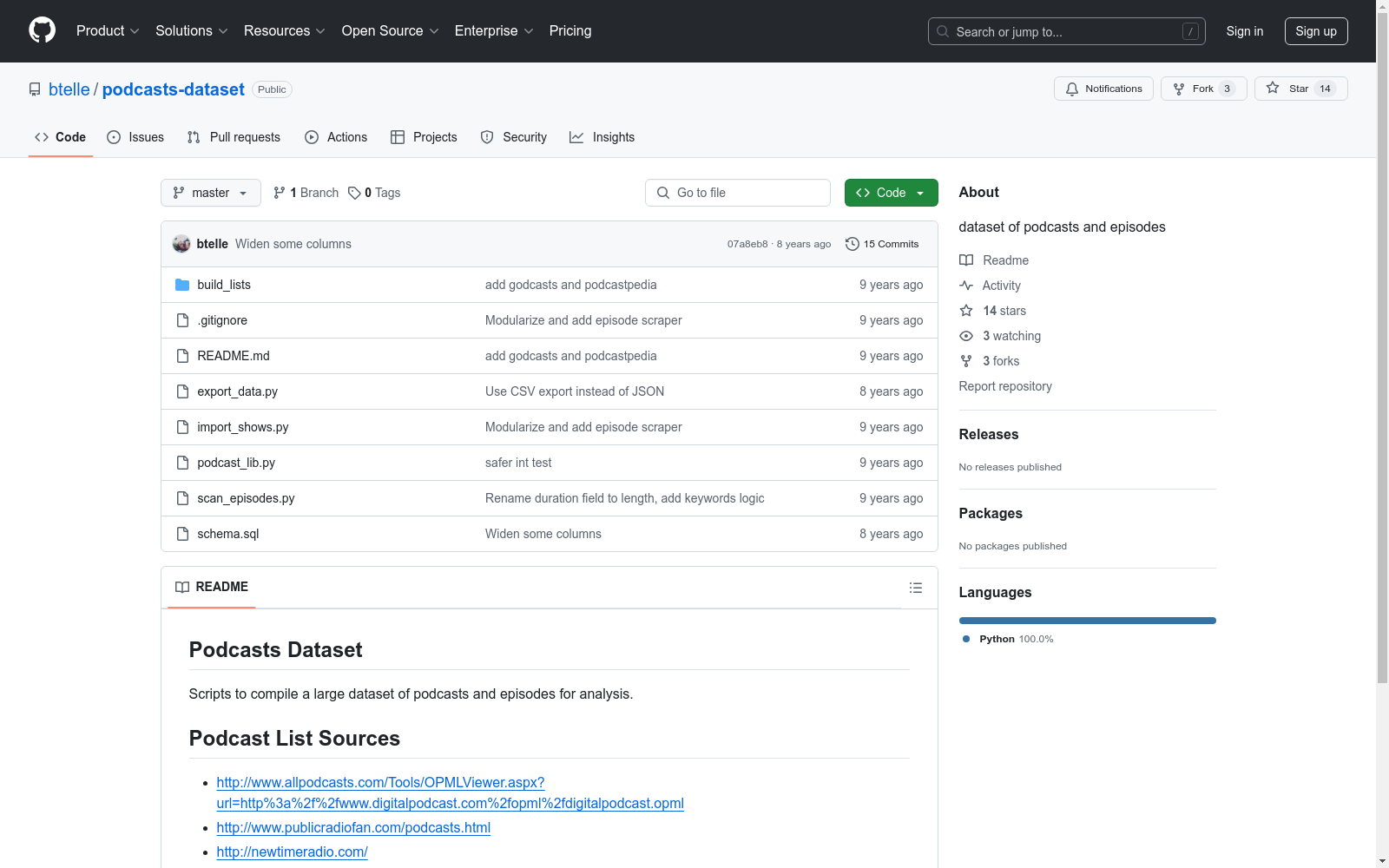Click the file icon beside README.md
1389x868 pixels.
click(182, 356)
